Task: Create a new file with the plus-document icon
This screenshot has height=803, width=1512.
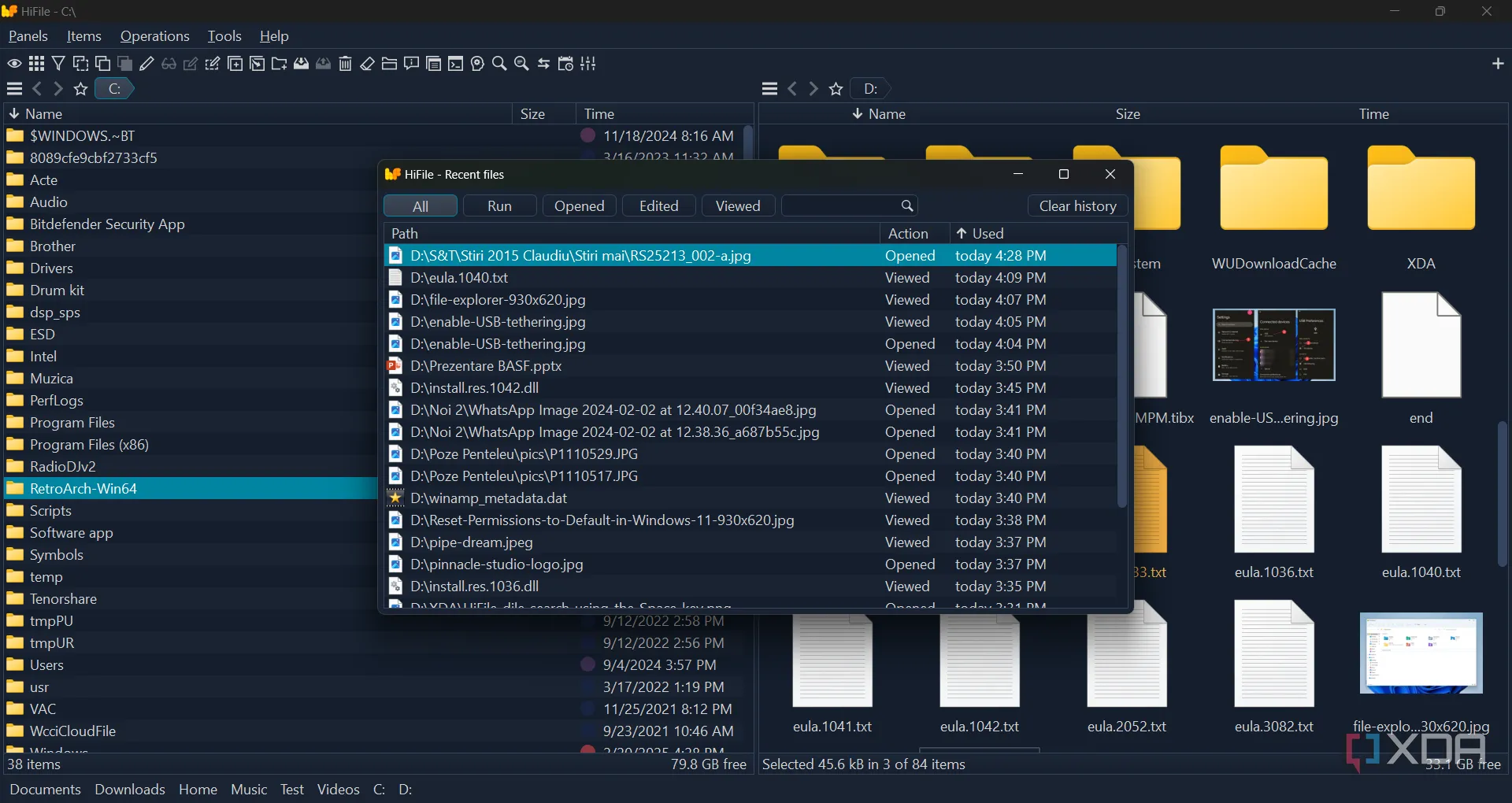Action: pyautogui.click(x=235, y=64)
